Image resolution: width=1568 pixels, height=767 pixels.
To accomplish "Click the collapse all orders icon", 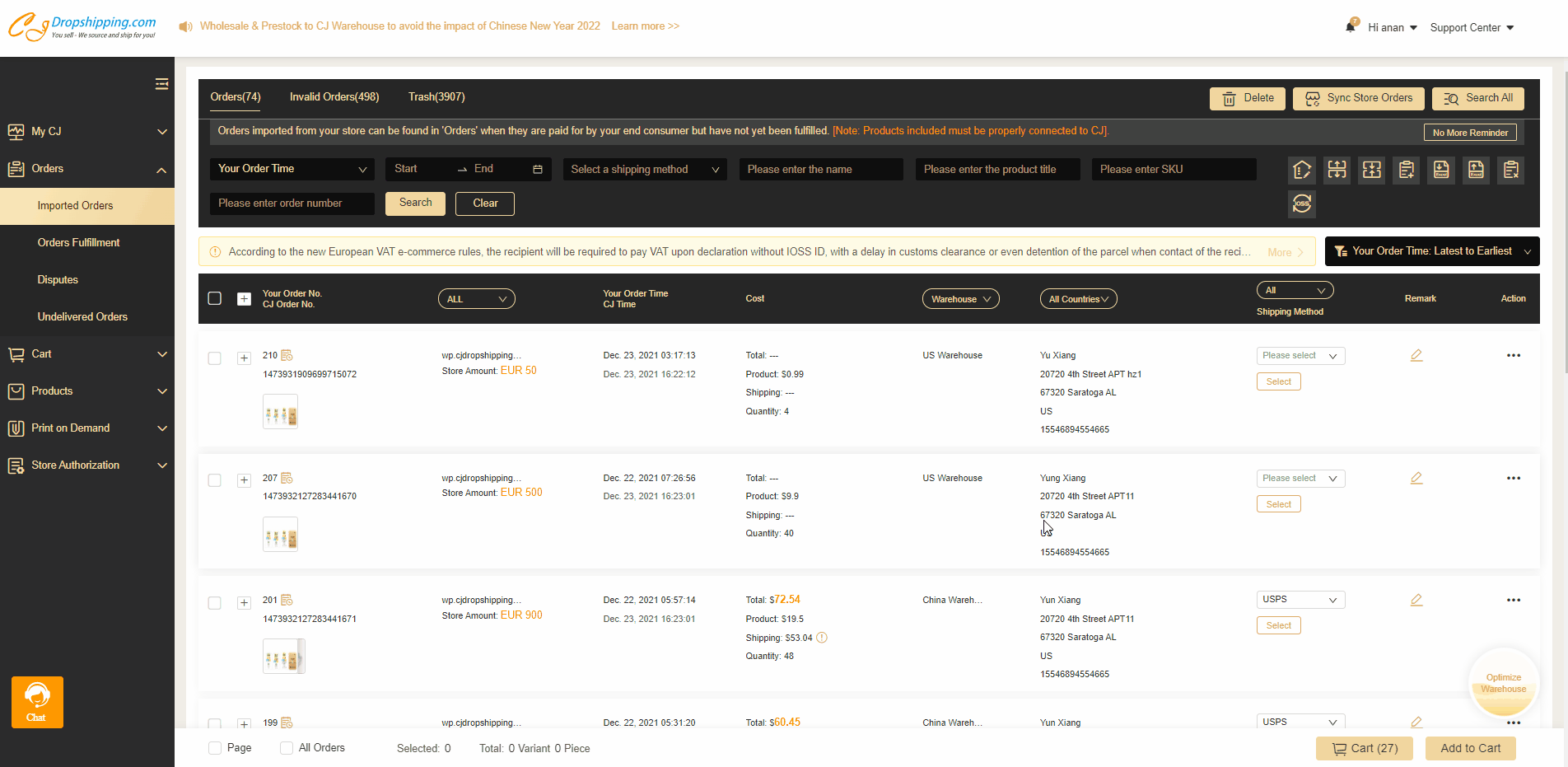I will coord(1371,171).
